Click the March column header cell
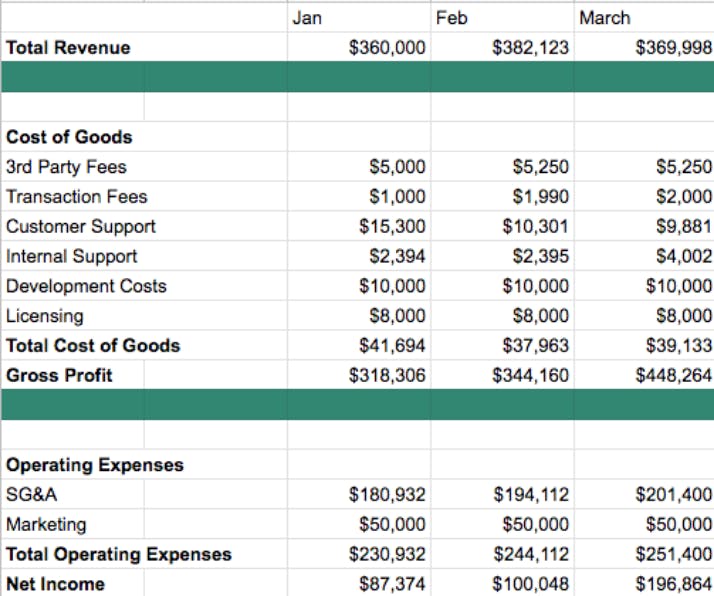This screenshot has width=714, height=596. [x=643, y=18]
